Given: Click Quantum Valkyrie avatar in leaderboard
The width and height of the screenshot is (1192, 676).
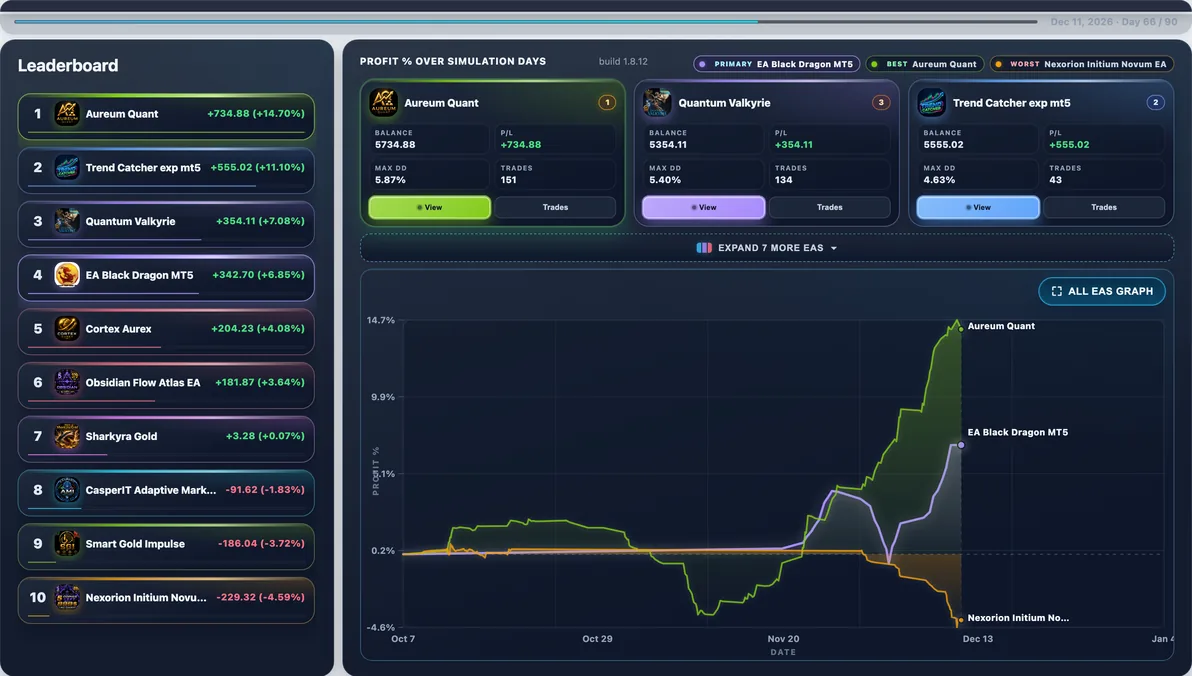Looking at the screenshot, I should click(67, 221).
